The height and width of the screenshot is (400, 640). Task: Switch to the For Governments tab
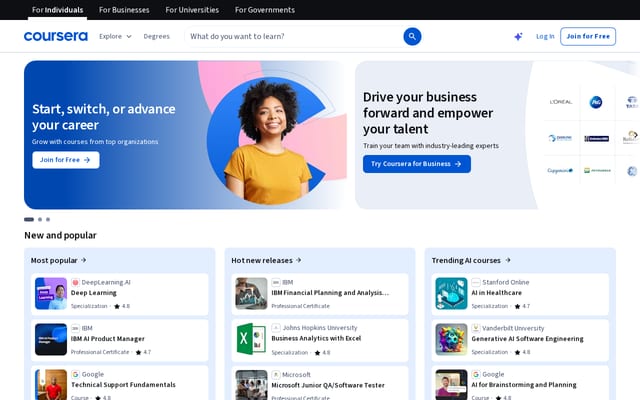click(265, 10)
